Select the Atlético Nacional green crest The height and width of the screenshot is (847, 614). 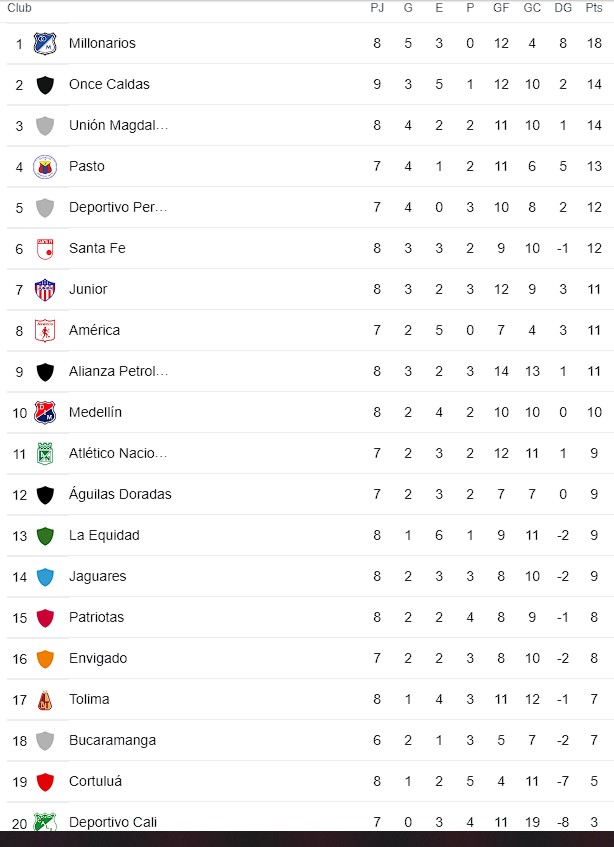click(x=45, y=454)
